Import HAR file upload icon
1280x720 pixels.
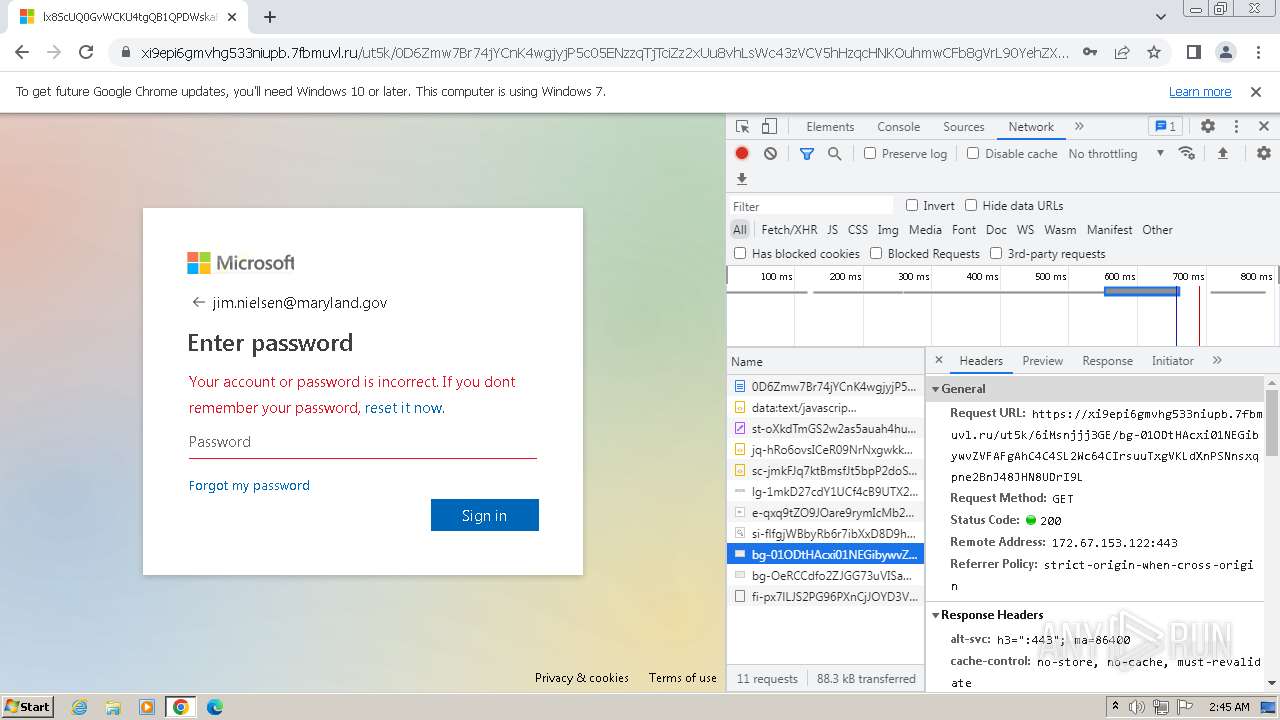pyautogui.click(x=1222, y=154)
